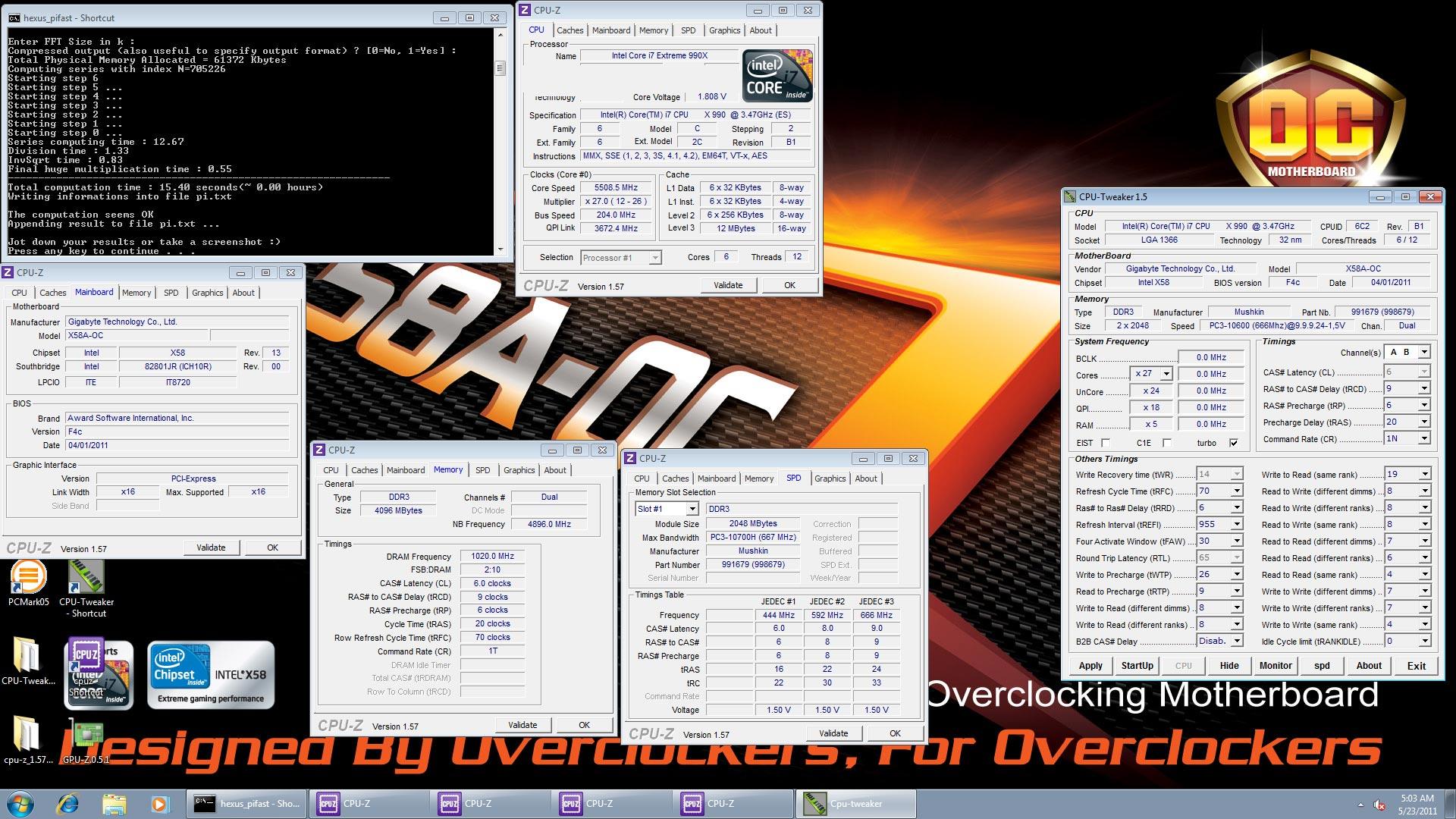Open the Windows Start menu orb

[20, 804]
